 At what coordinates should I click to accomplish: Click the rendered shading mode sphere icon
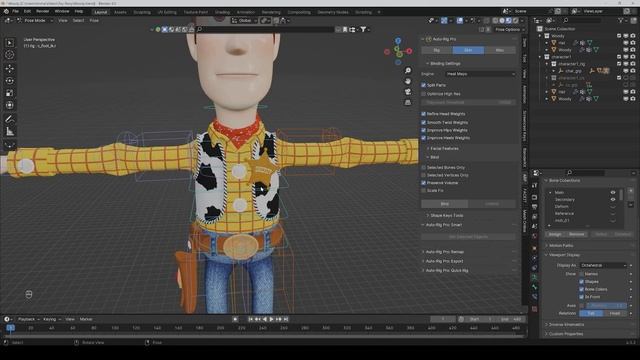click(x=516, y=20)
